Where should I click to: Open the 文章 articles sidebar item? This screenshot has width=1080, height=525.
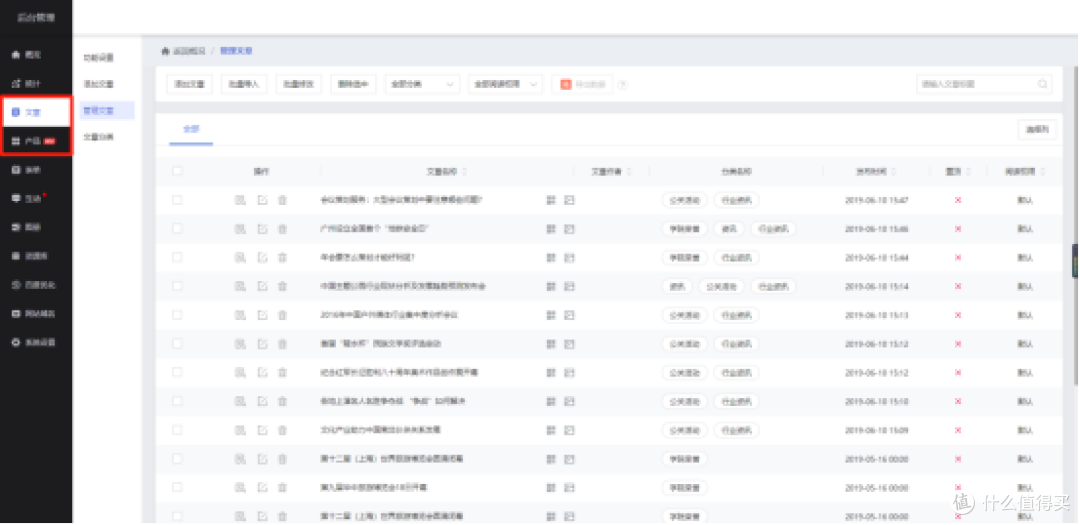pyautogui.click(x=36, y=112)
